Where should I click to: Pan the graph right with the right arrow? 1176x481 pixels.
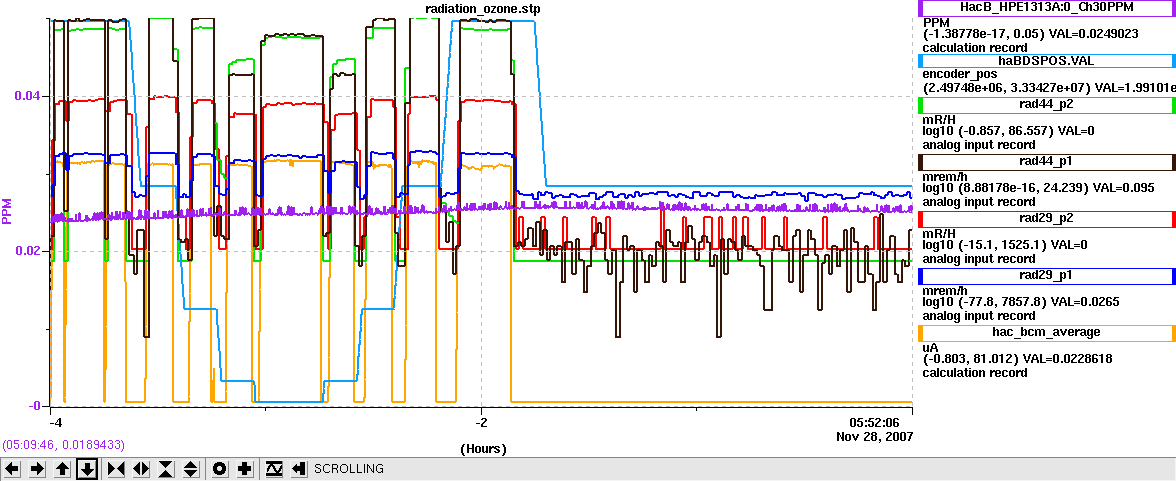pyautogui.click(x=38, y=469)
